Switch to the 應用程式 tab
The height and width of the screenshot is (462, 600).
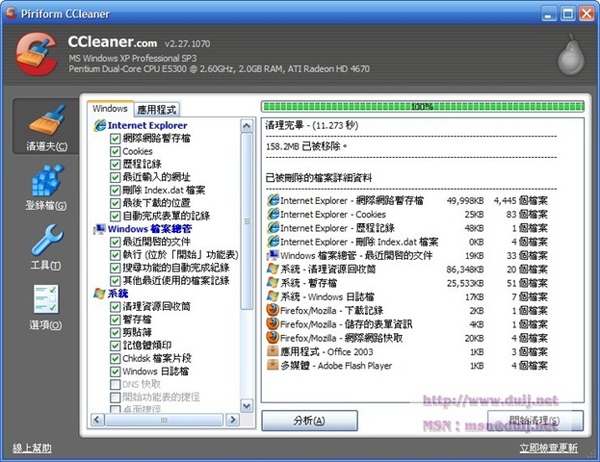click(x=157, y=110)
